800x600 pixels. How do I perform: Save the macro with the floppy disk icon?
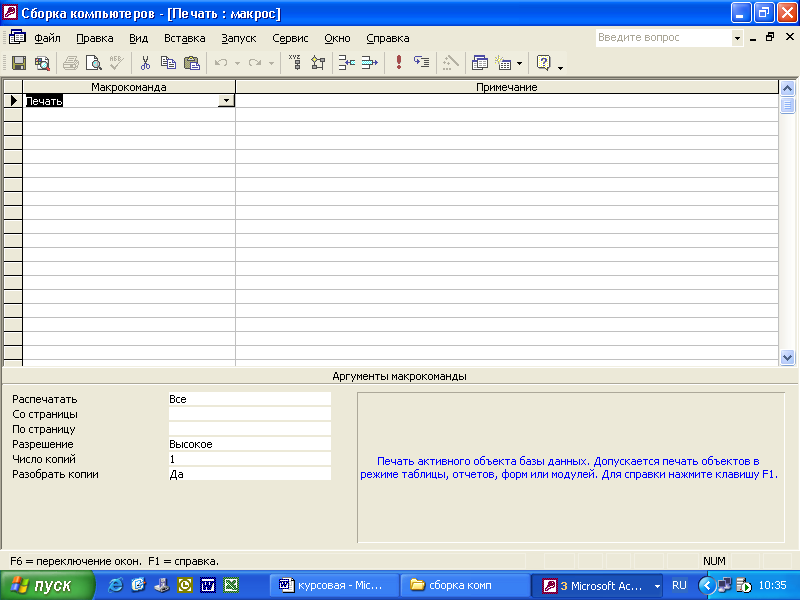[19, 63]
